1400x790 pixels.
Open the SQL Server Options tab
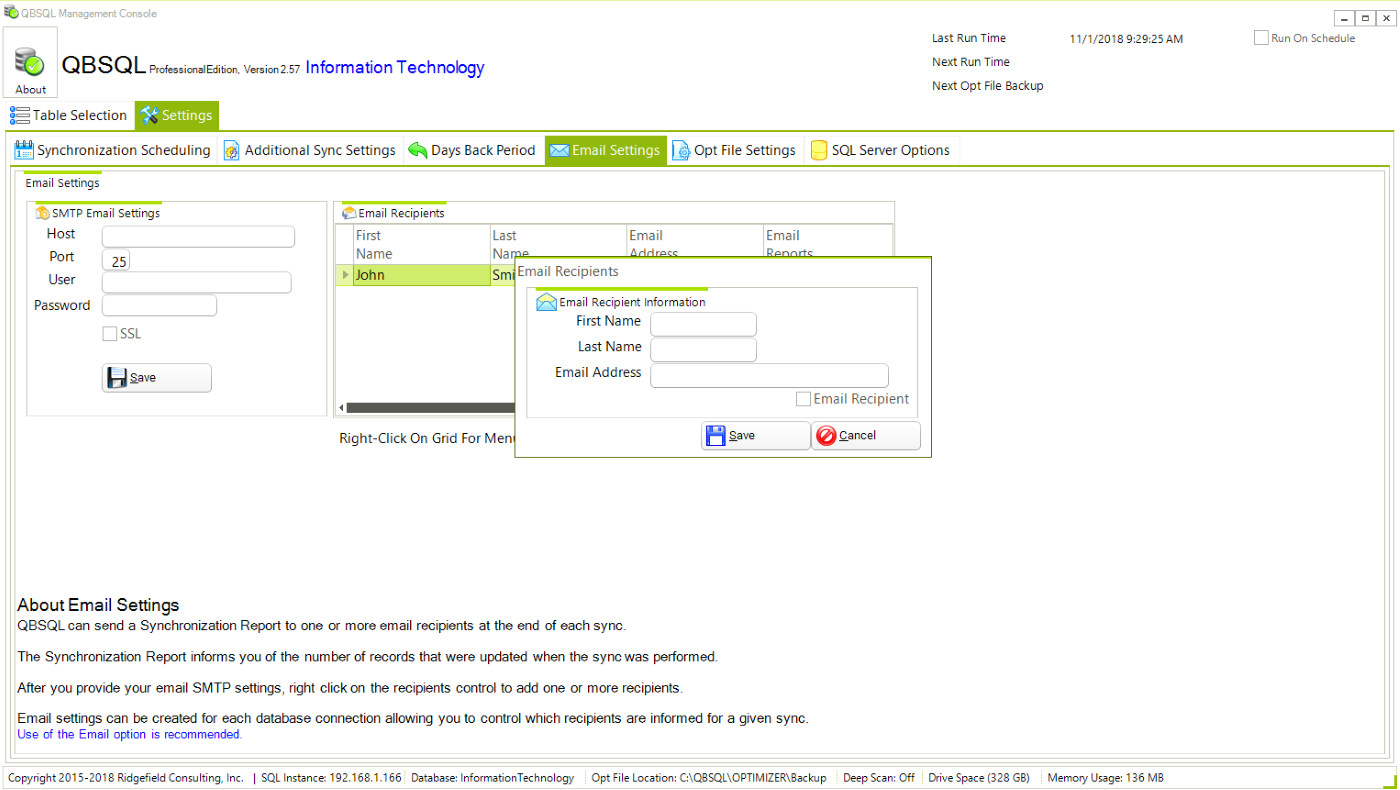[880, 150]
